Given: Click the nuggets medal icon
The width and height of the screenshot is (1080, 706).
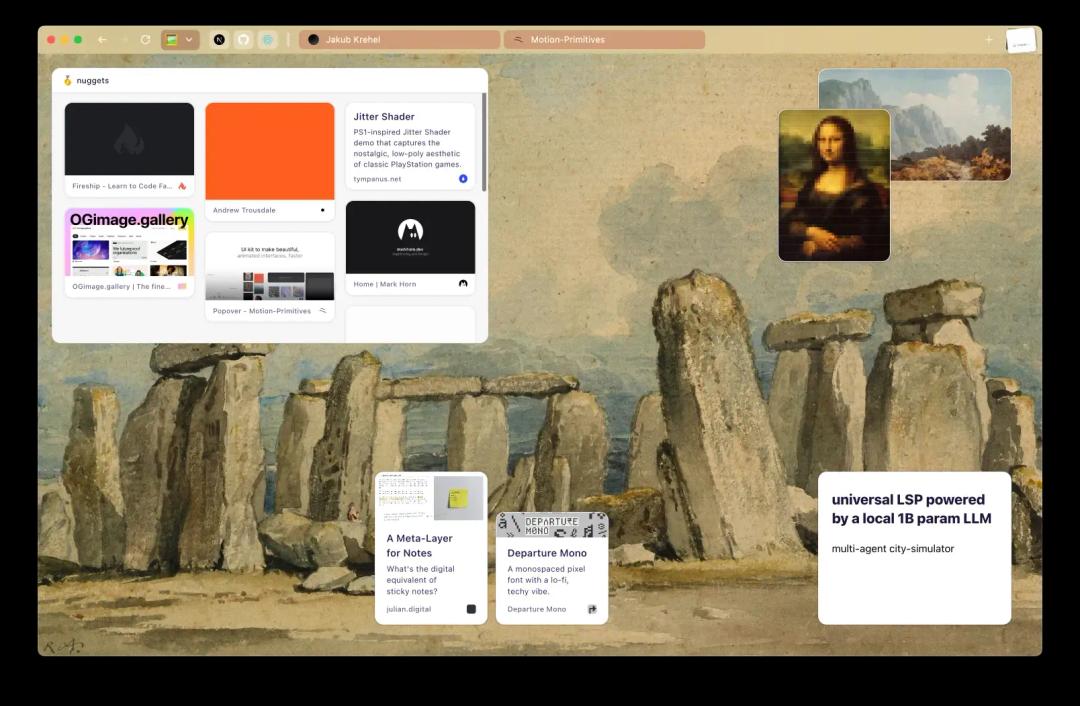Looking at the screenshot, I should 68,81.
